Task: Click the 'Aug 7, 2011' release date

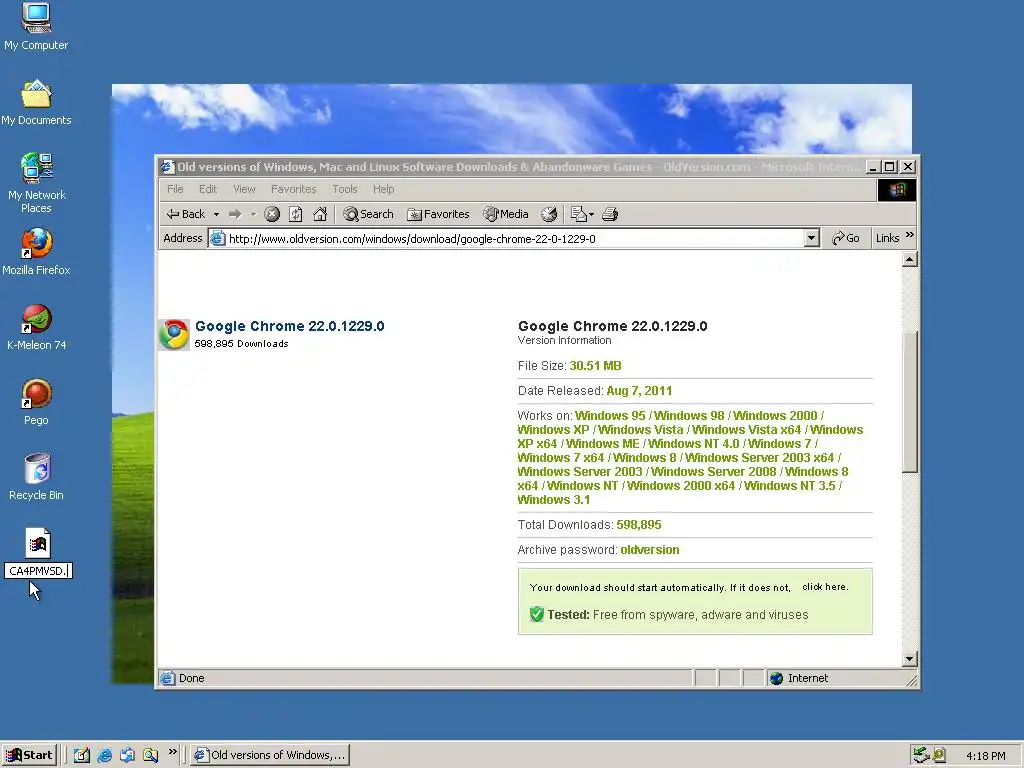Action: coord(639,391)
